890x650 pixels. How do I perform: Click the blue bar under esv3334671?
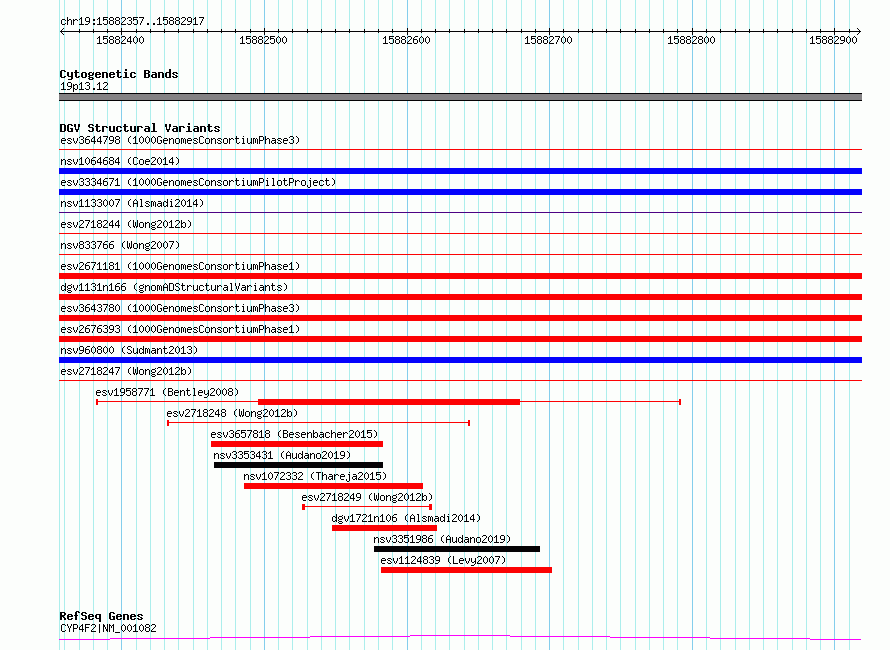[x=460, y=192]
